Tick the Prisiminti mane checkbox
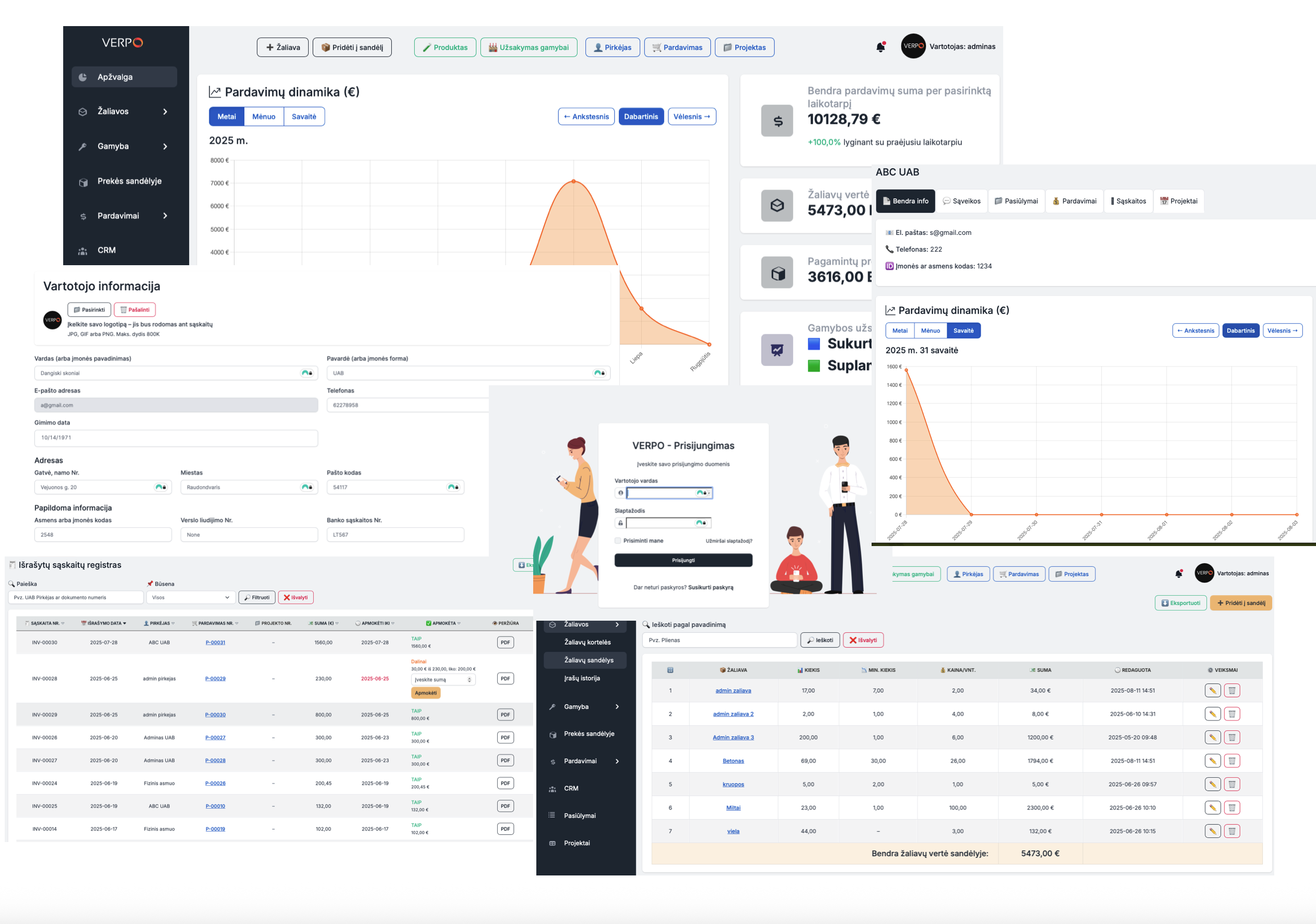Image resolution: width=1316 pixels, height=924 pixels. (618, 540)
